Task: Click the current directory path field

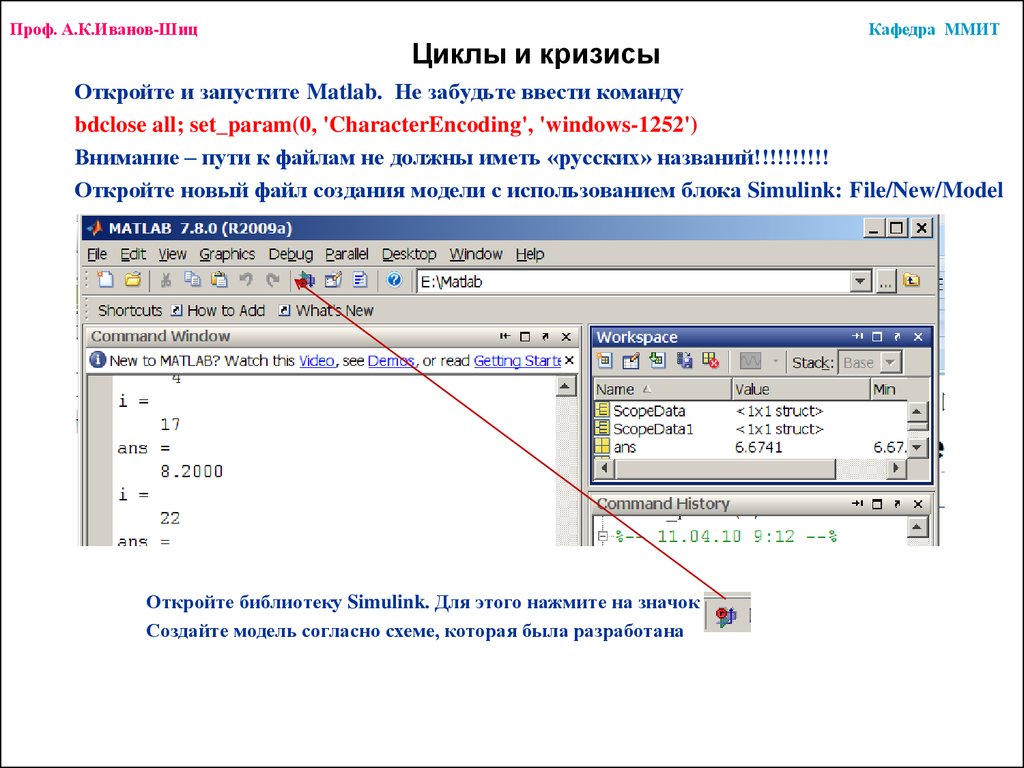Action: [633, 281]
